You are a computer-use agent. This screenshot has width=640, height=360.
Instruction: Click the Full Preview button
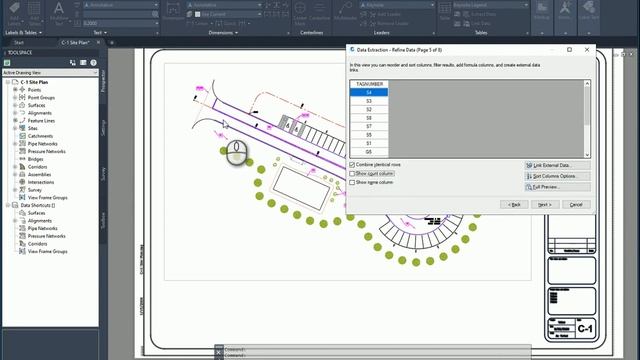557,187
